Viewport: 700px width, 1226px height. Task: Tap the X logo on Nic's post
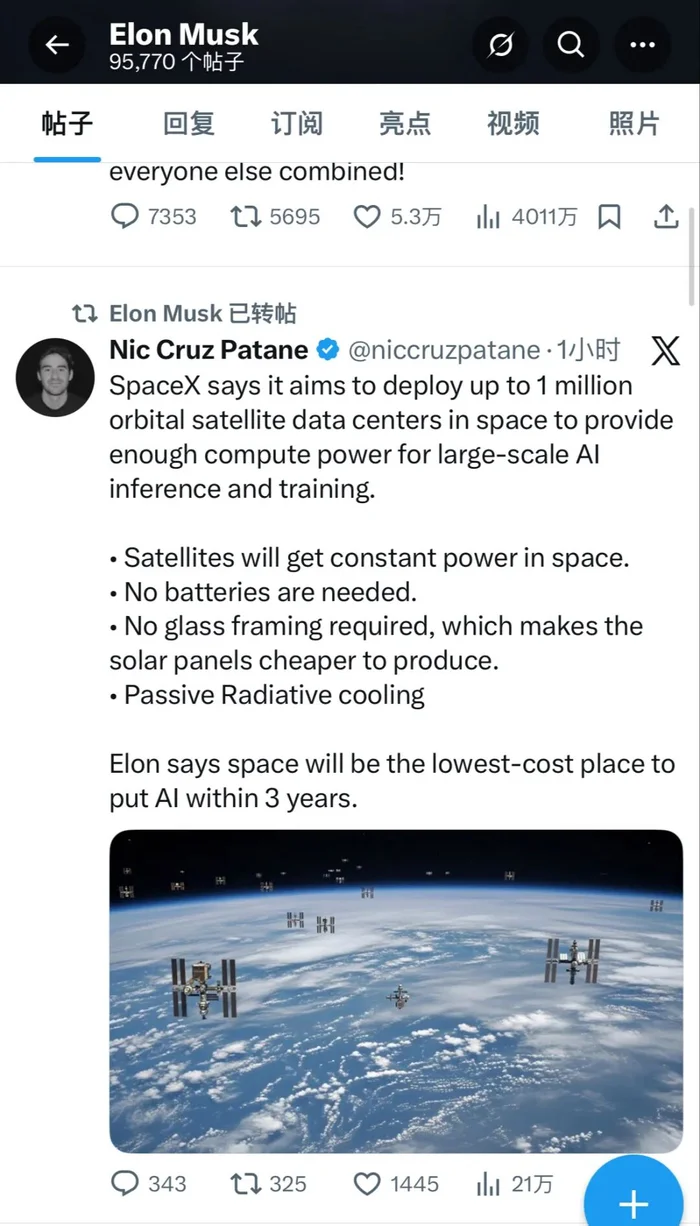tap(665, 350)
